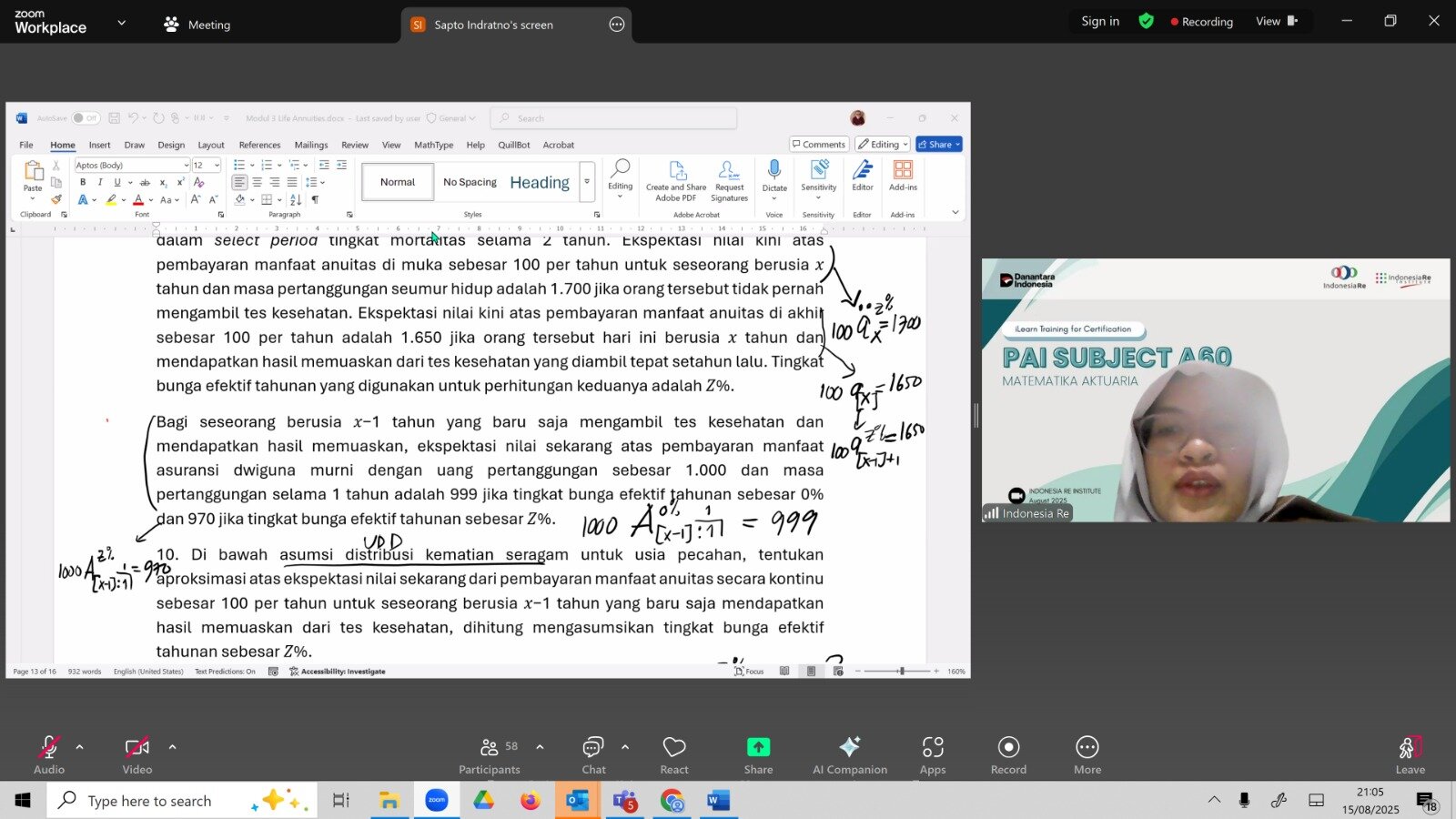Click the React heart icon
1456x819 pixels.
pos(674,748)
